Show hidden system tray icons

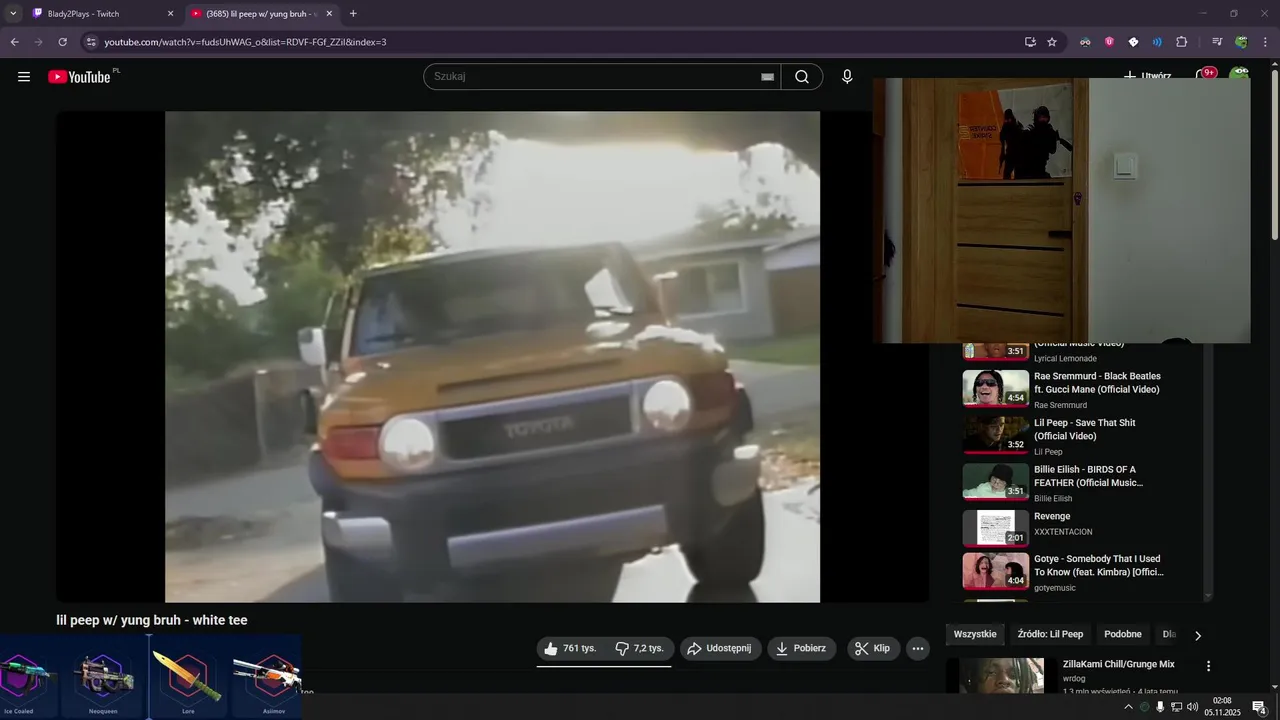point(1129,707)
